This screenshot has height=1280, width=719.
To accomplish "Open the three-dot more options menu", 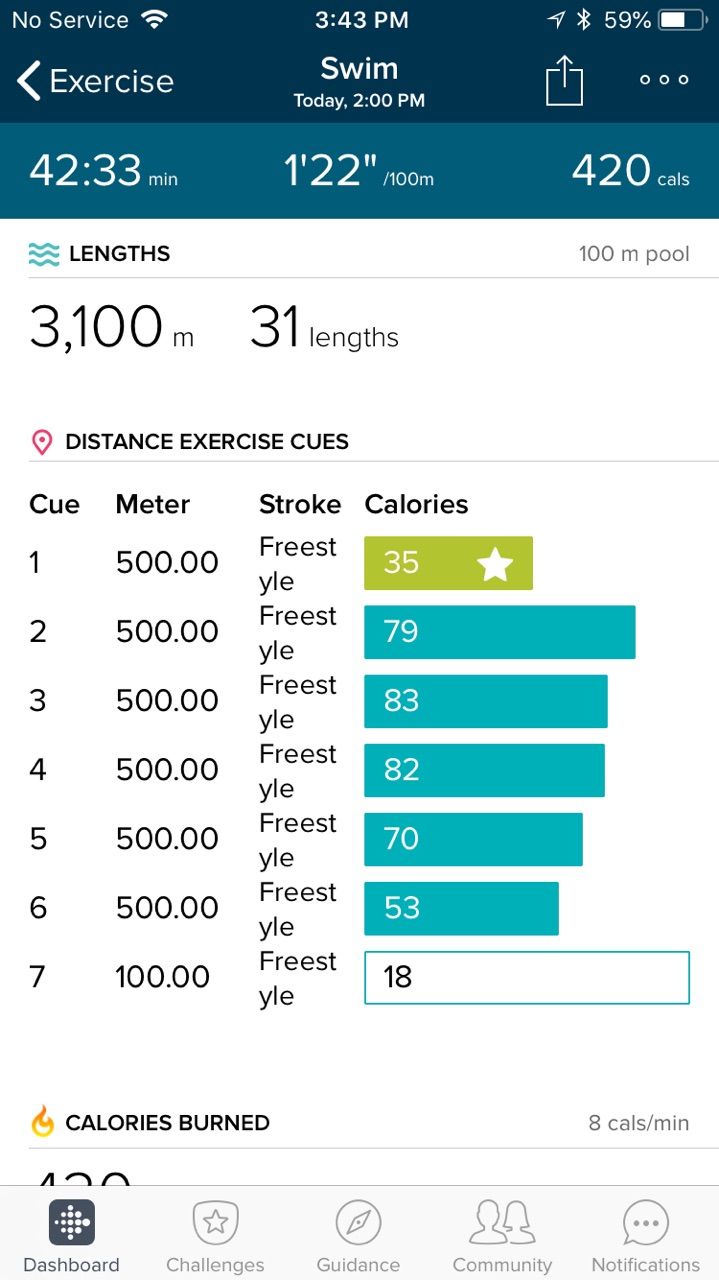I will (x=665, y=80).
